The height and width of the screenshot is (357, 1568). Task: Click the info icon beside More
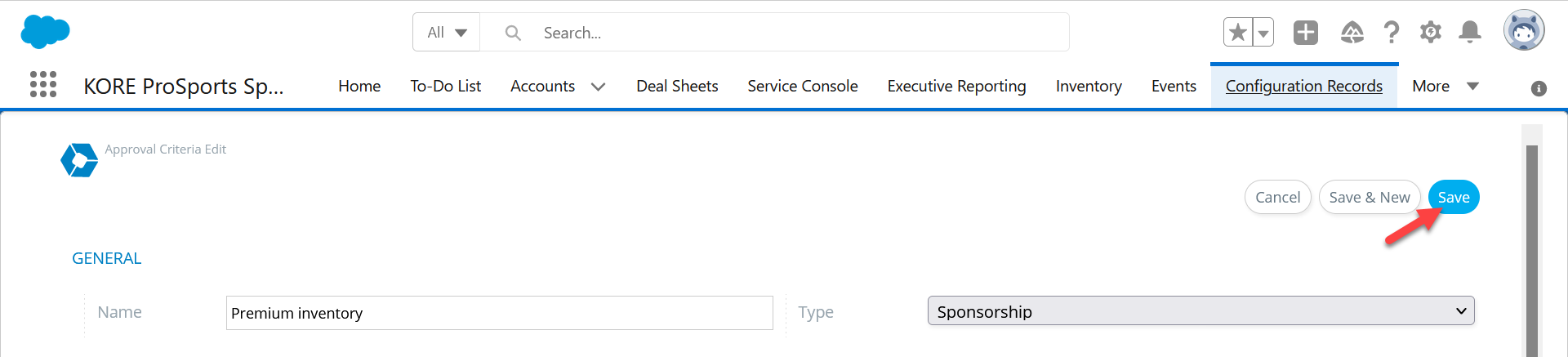point(1539,88)
